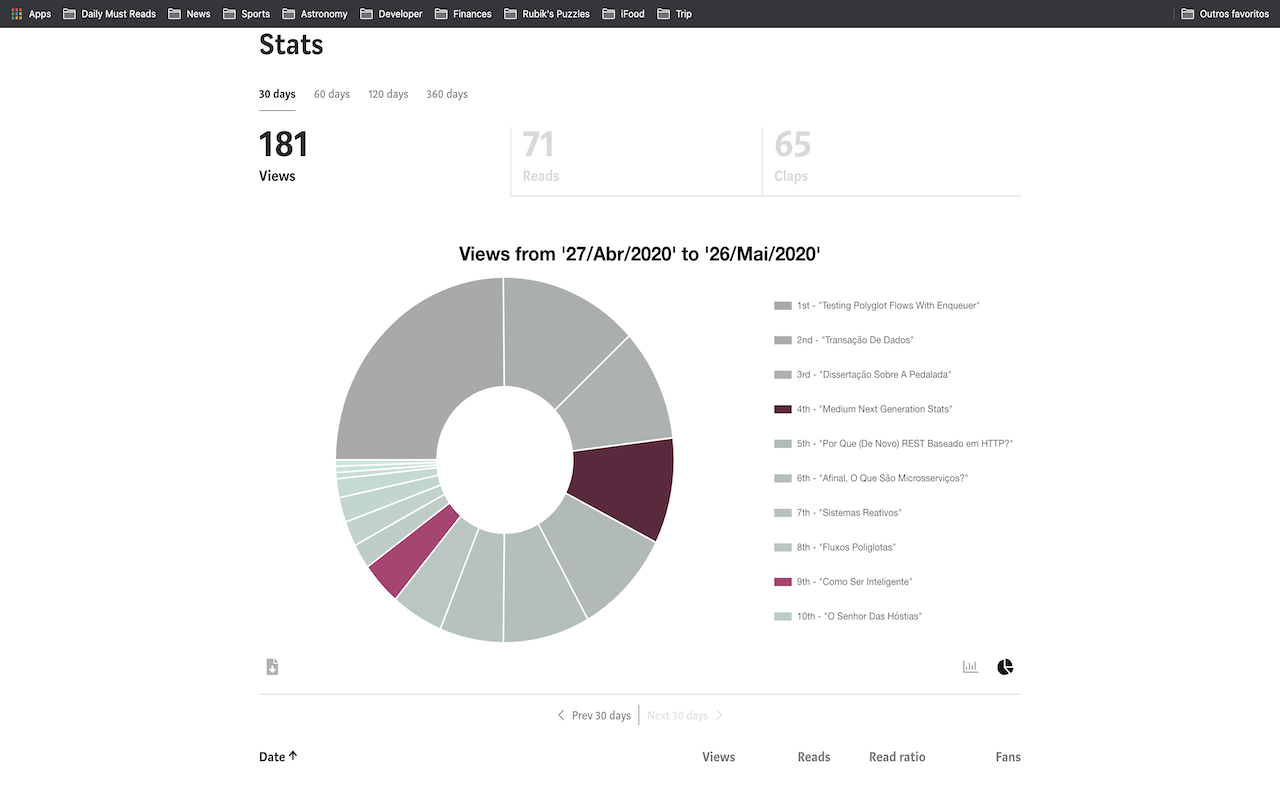This screenshot has height=800, width=1280.
Task: Switch to the 120 days tab
Action: click(x=388, y=94)
